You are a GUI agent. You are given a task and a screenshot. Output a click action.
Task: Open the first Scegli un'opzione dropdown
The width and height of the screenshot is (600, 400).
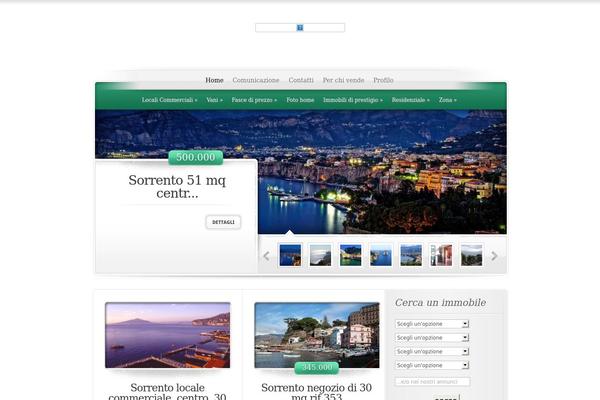[x=432, y=324]
